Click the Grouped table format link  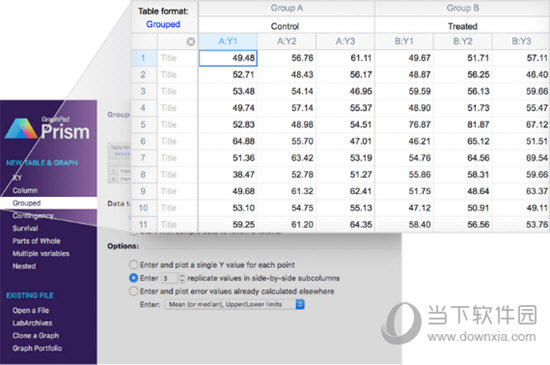pyautogui.click(x=163, y=24)
